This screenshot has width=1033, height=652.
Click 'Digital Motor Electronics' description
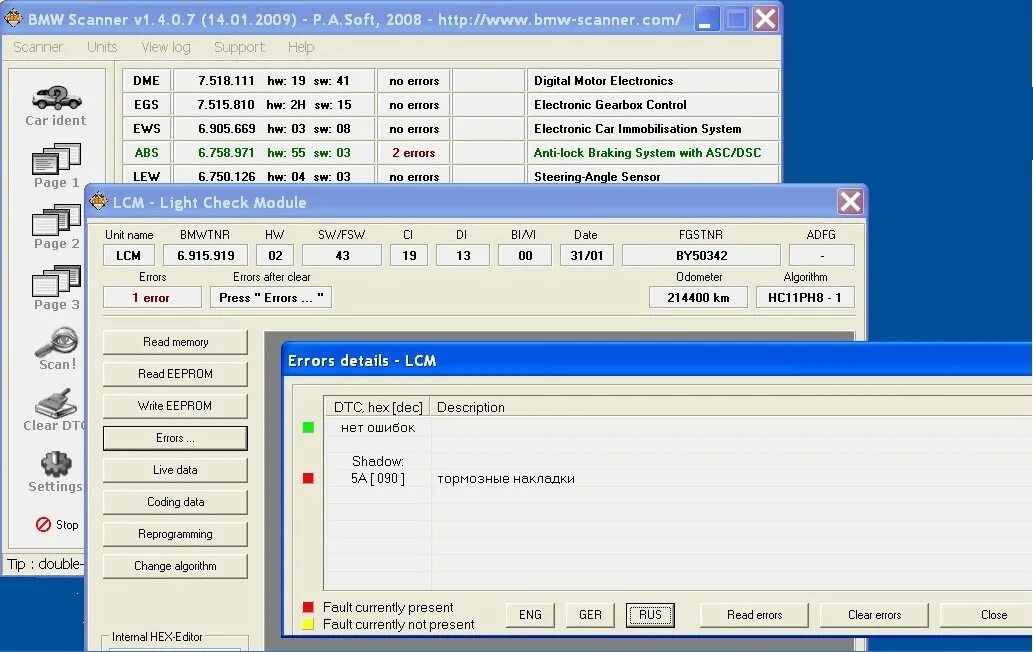tap(603, 81)
